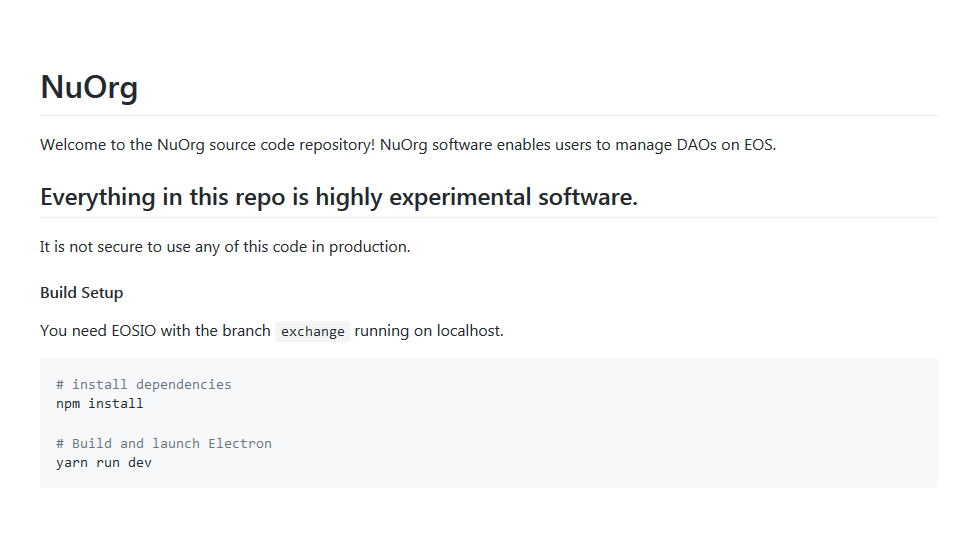Click the word Electron in the code comment

pos(240,444)
